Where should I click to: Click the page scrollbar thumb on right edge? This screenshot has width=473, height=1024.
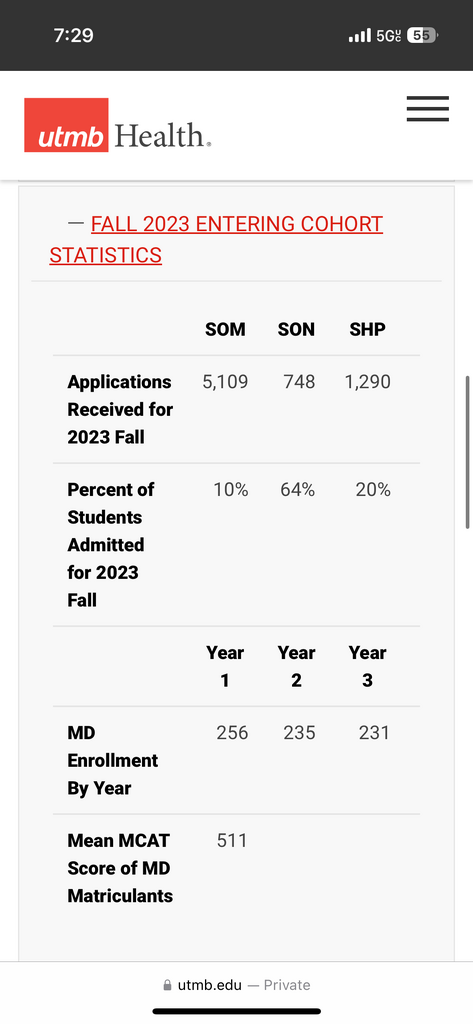point(467,452)
